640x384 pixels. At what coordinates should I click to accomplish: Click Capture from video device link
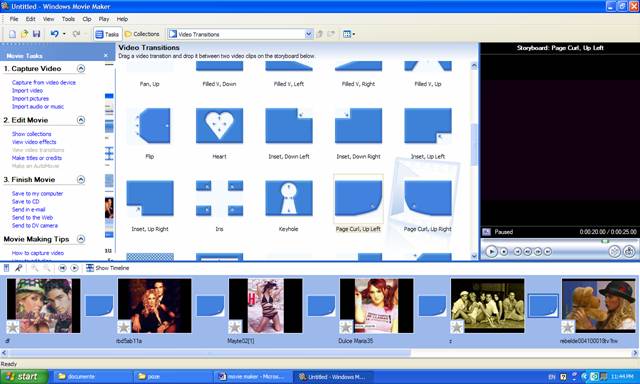(44, 82)
